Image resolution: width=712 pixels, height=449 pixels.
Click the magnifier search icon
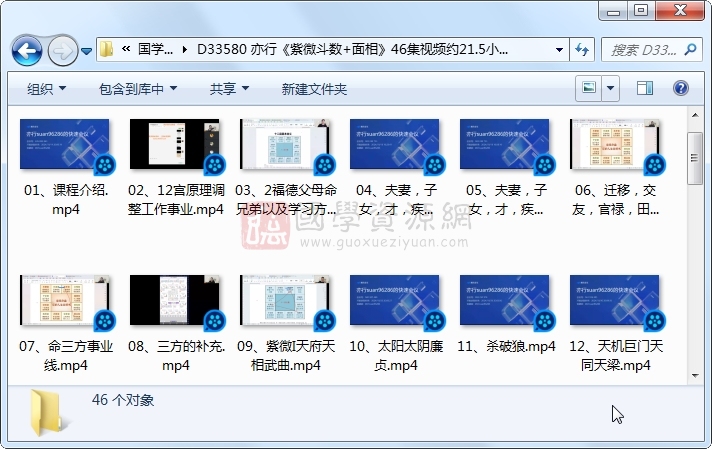(x=691, y=49)
